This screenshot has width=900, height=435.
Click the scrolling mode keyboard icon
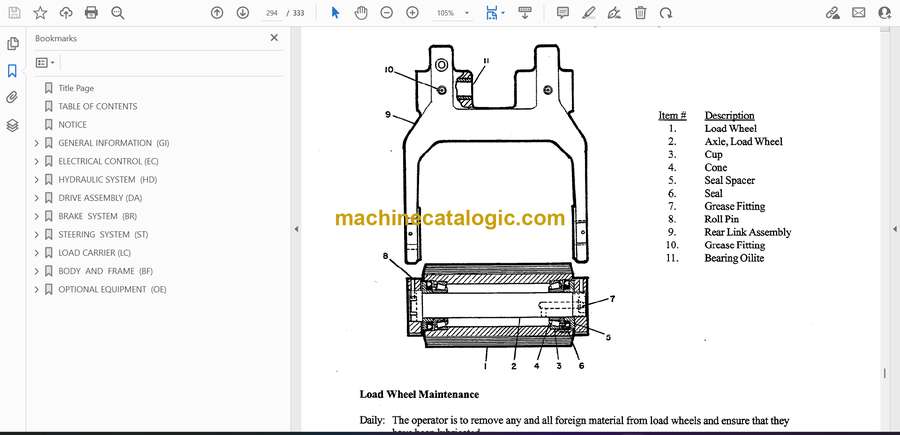coord(525,13)
